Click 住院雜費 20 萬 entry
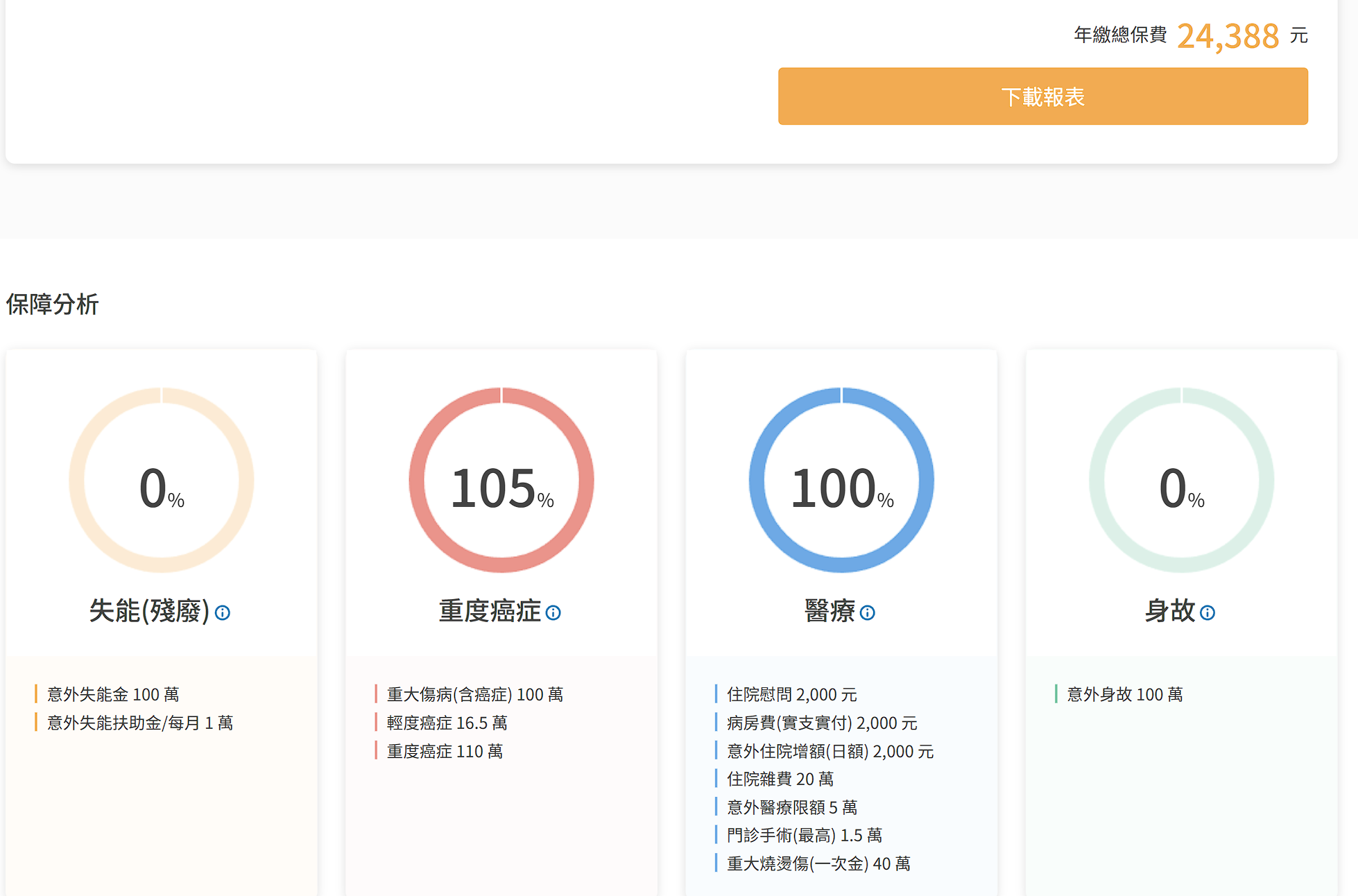 pos(780,779)
